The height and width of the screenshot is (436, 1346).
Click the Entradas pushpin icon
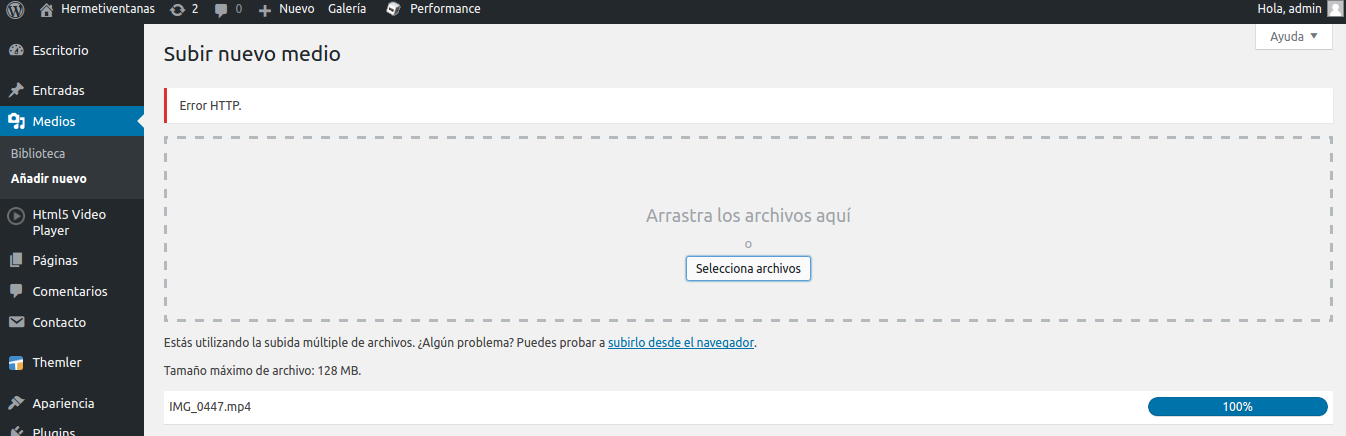point(16,90)
